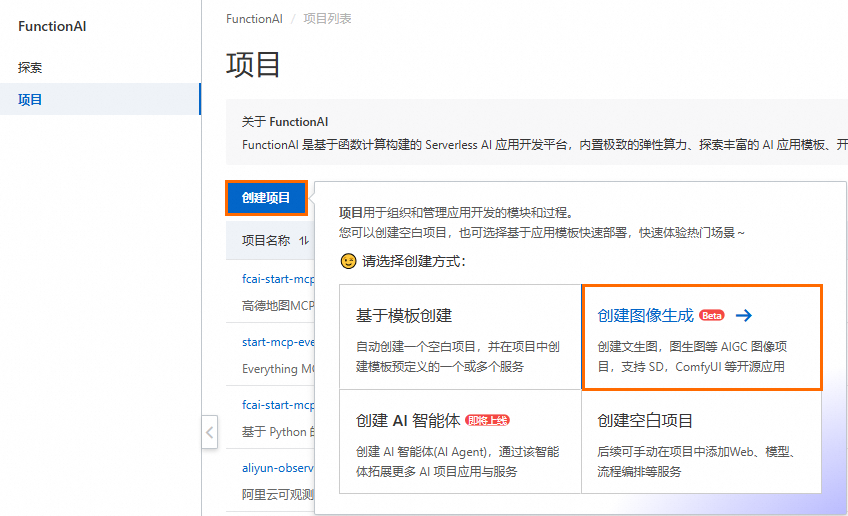Click the 高德地图MCP description text
This screenshot has height=516, width=848.
(x=278, y=306)
